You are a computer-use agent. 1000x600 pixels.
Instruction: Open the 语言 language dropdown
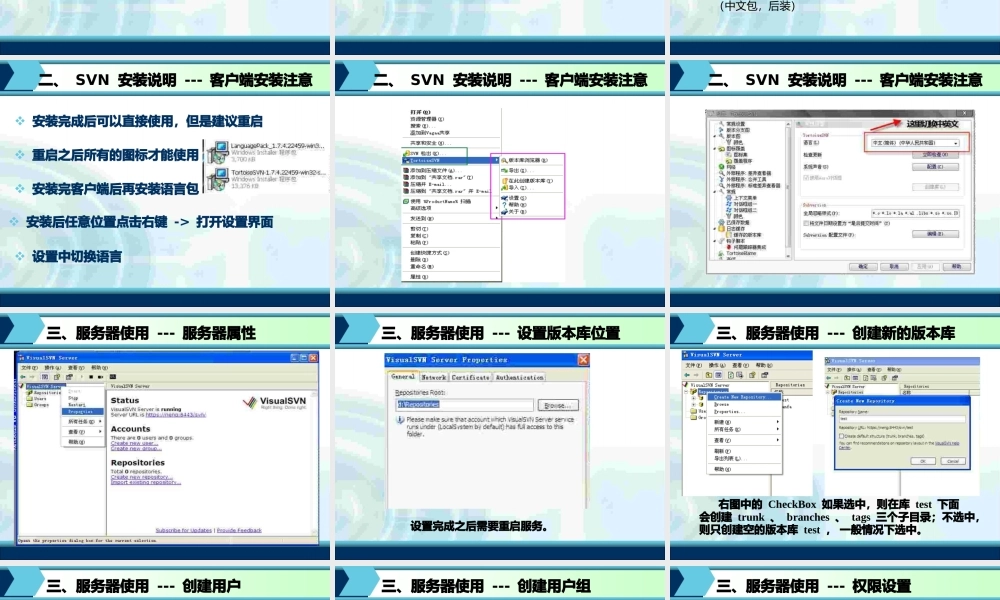click(x=915, y=143)
